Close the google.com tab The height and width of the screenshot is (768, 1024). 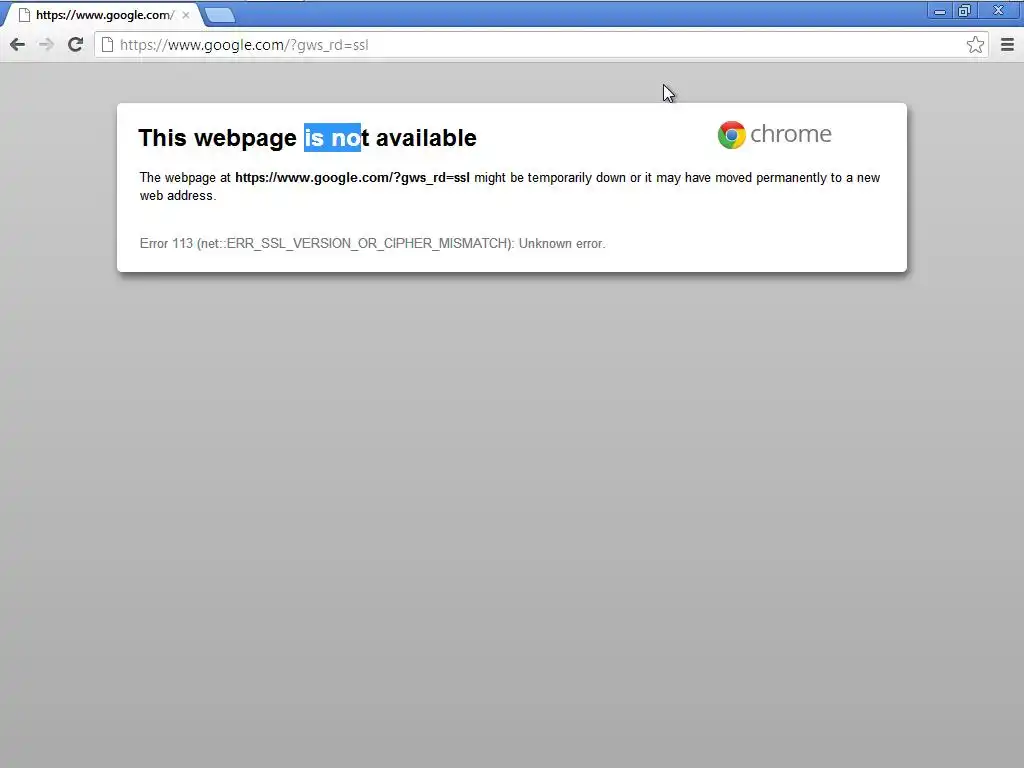186,15
